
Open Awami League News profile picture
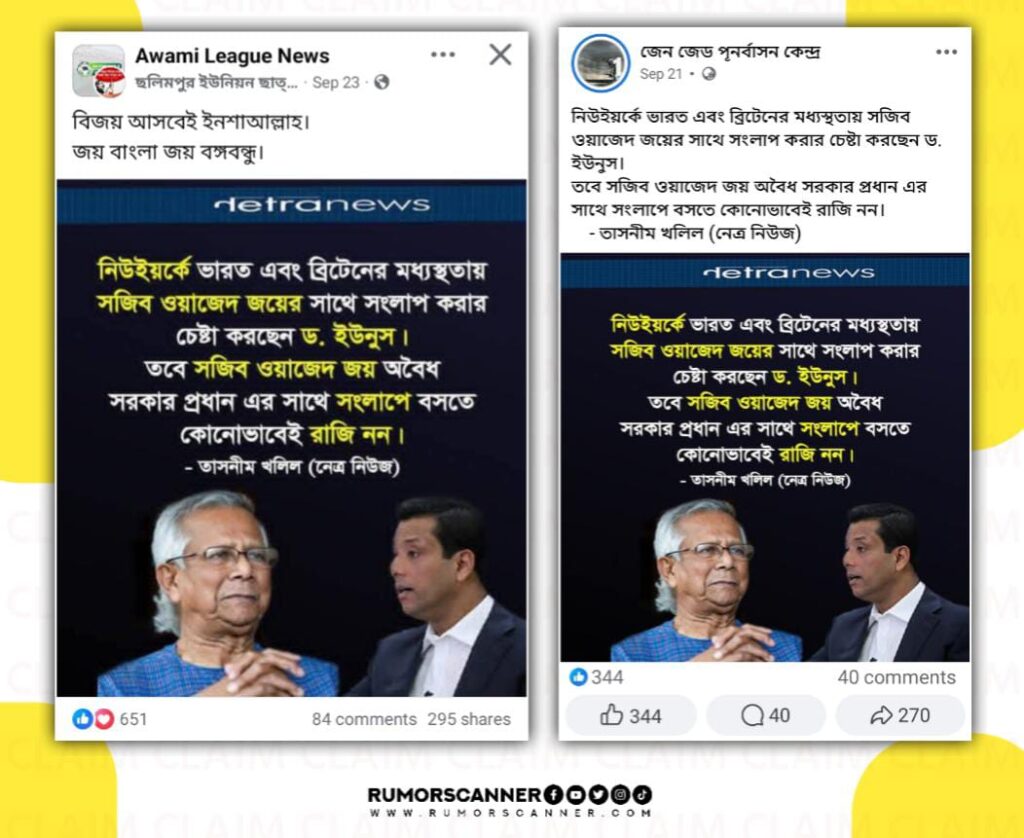[99, 71]
